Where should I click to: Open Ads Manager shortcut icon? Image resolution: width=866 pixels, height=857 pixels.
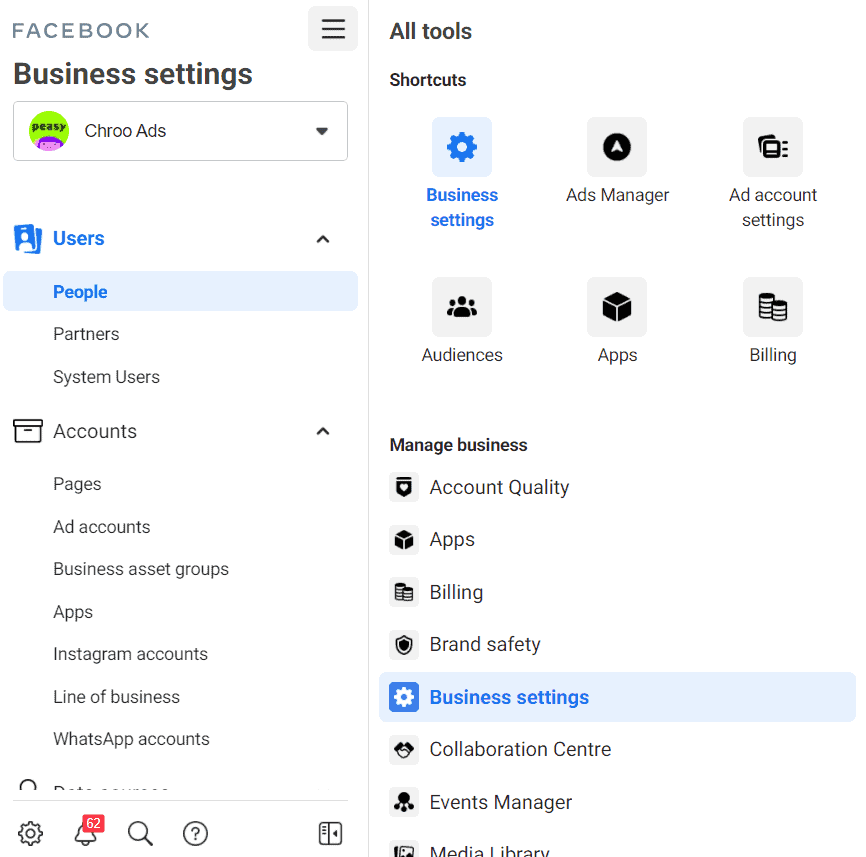617,147
